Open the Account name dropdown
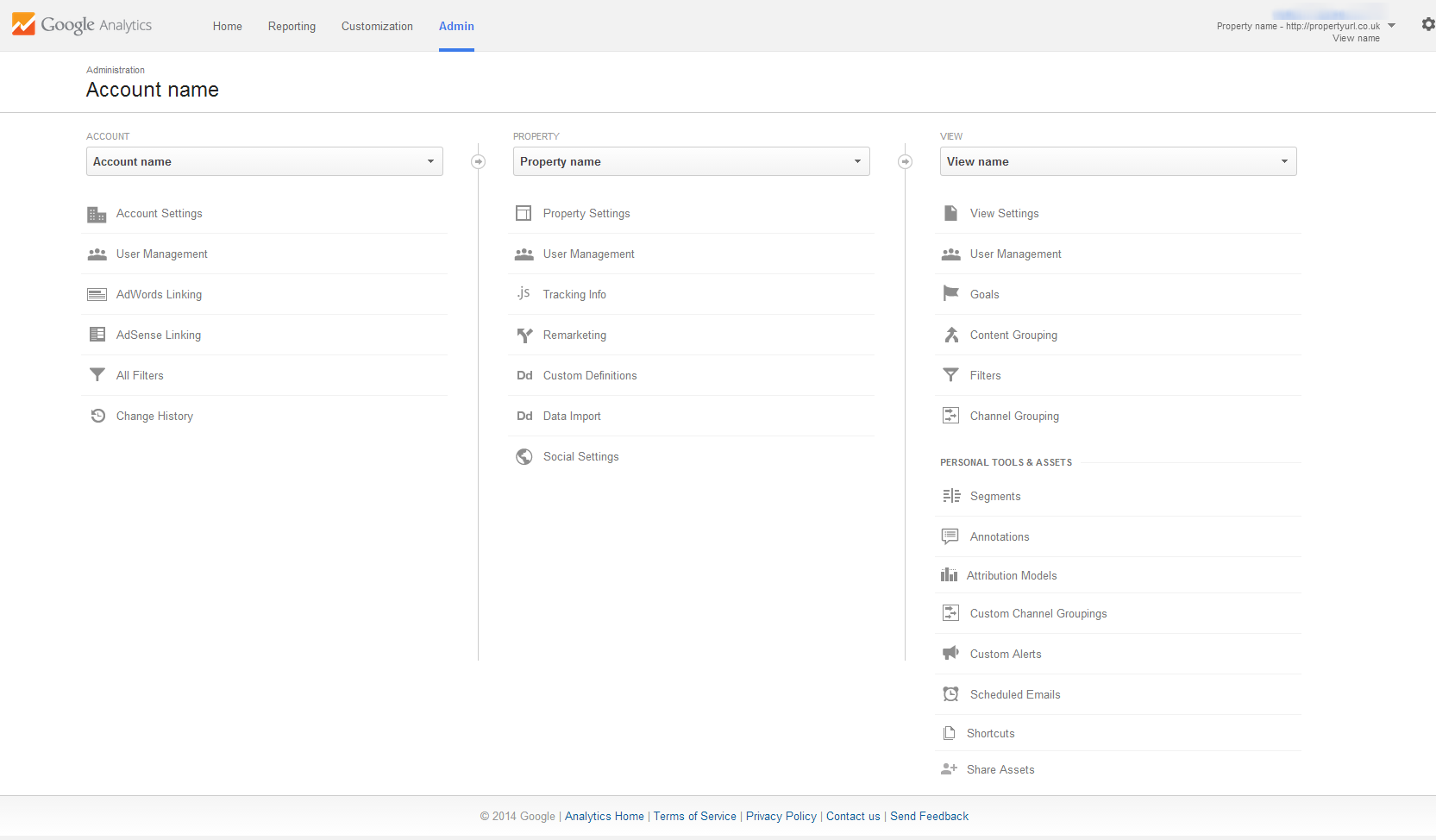The width and height of the screenshot is (1436, 840). tap(264, 161)
